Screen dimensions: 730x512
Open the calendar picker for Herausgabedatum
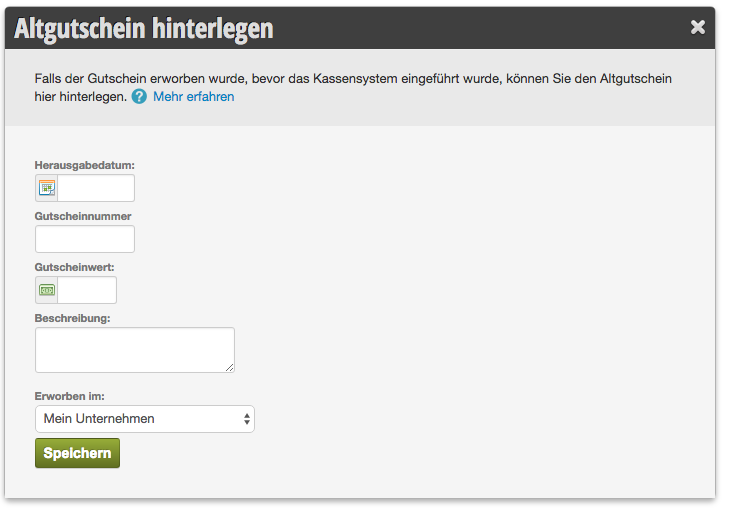[x=47, y=188]
